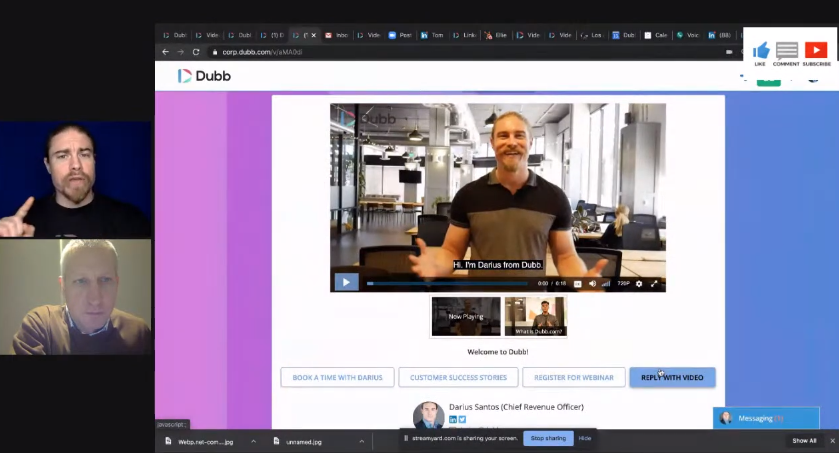Click the 'Welcome to Dubb!' text
Viewport: 839px width, 453px height.
[498, 352]
